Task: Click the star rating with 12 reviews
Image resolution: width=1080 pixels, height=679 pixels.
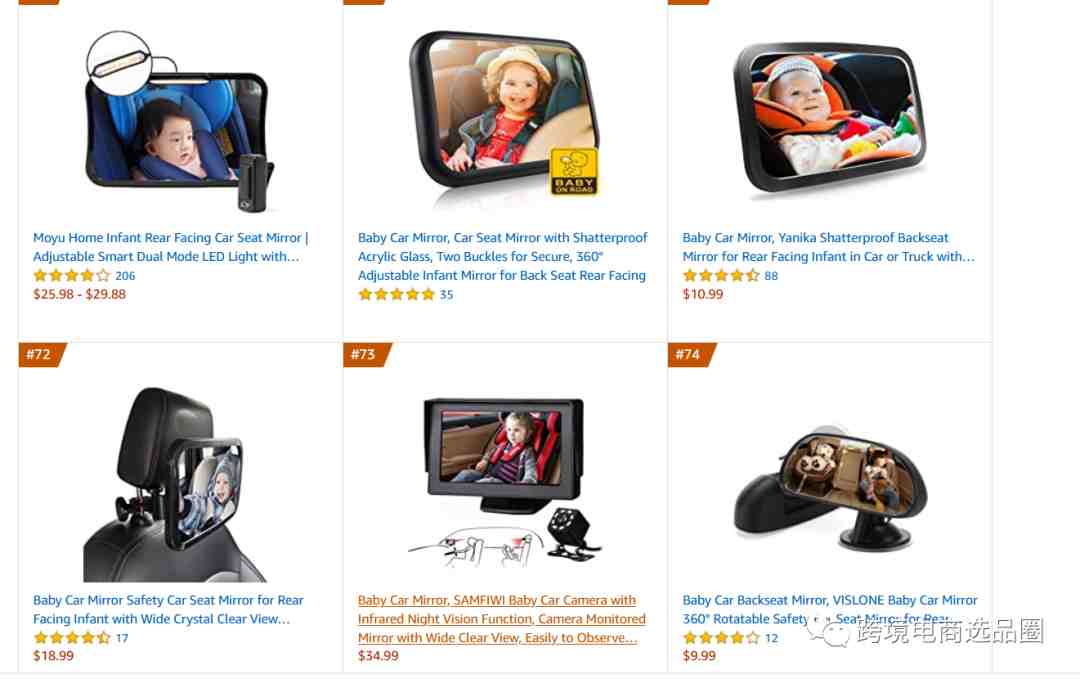Action: [721, 638]
